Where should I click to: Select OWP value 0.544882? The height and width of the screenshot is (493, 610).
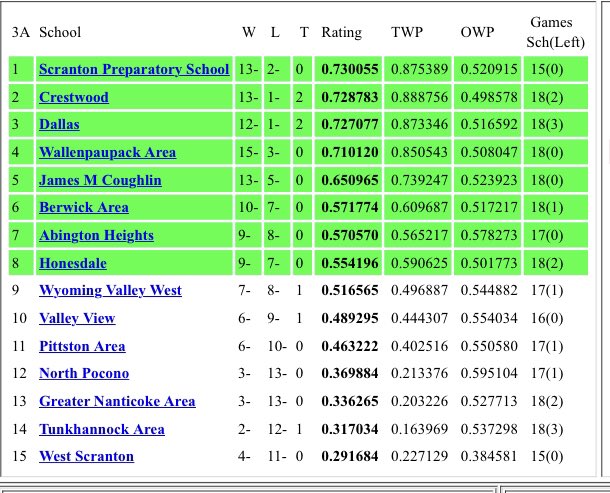coord(489,290)
